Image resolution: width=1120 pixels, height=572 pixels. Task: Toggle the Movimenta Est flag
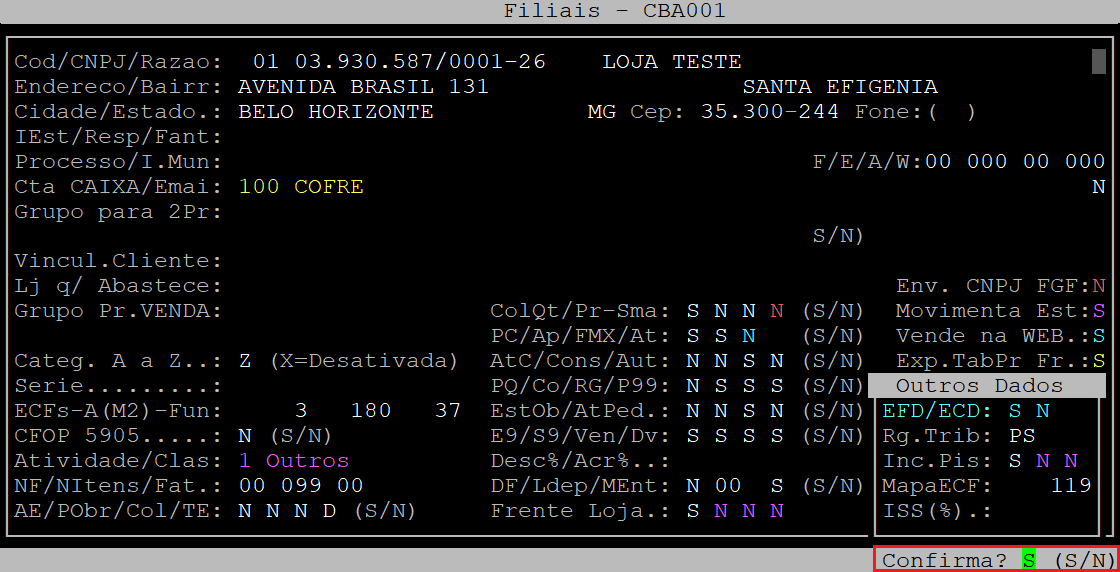click(x=1098, y=311)
